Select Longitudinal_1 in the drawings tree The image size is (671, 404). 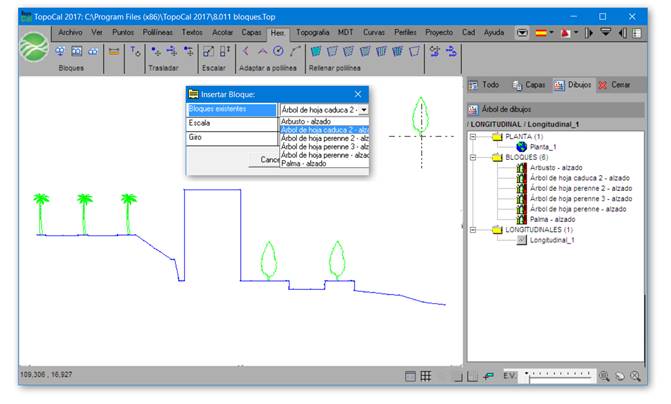(552, 241)
